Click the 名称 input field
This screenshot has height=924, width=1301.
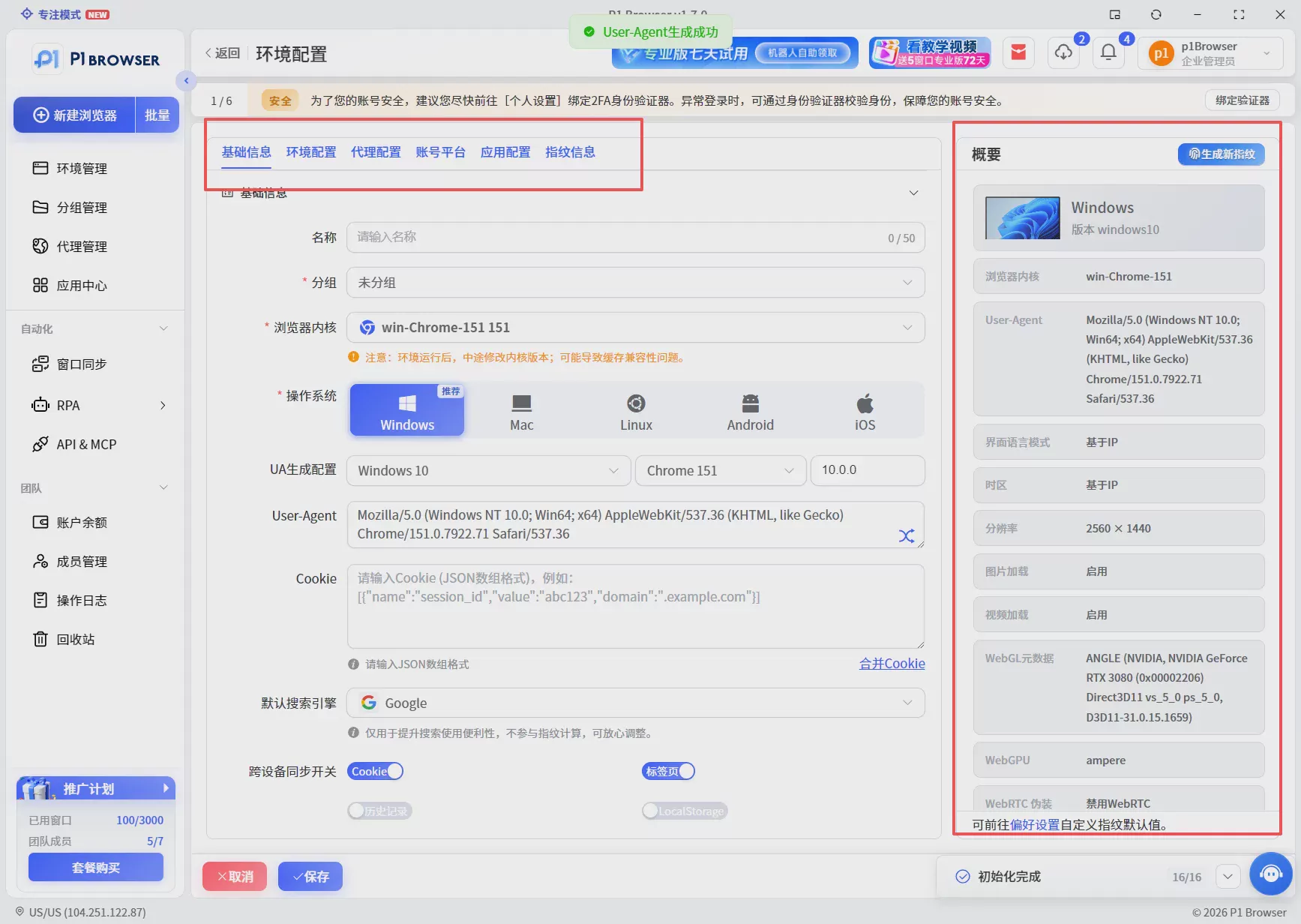(636, 237)
